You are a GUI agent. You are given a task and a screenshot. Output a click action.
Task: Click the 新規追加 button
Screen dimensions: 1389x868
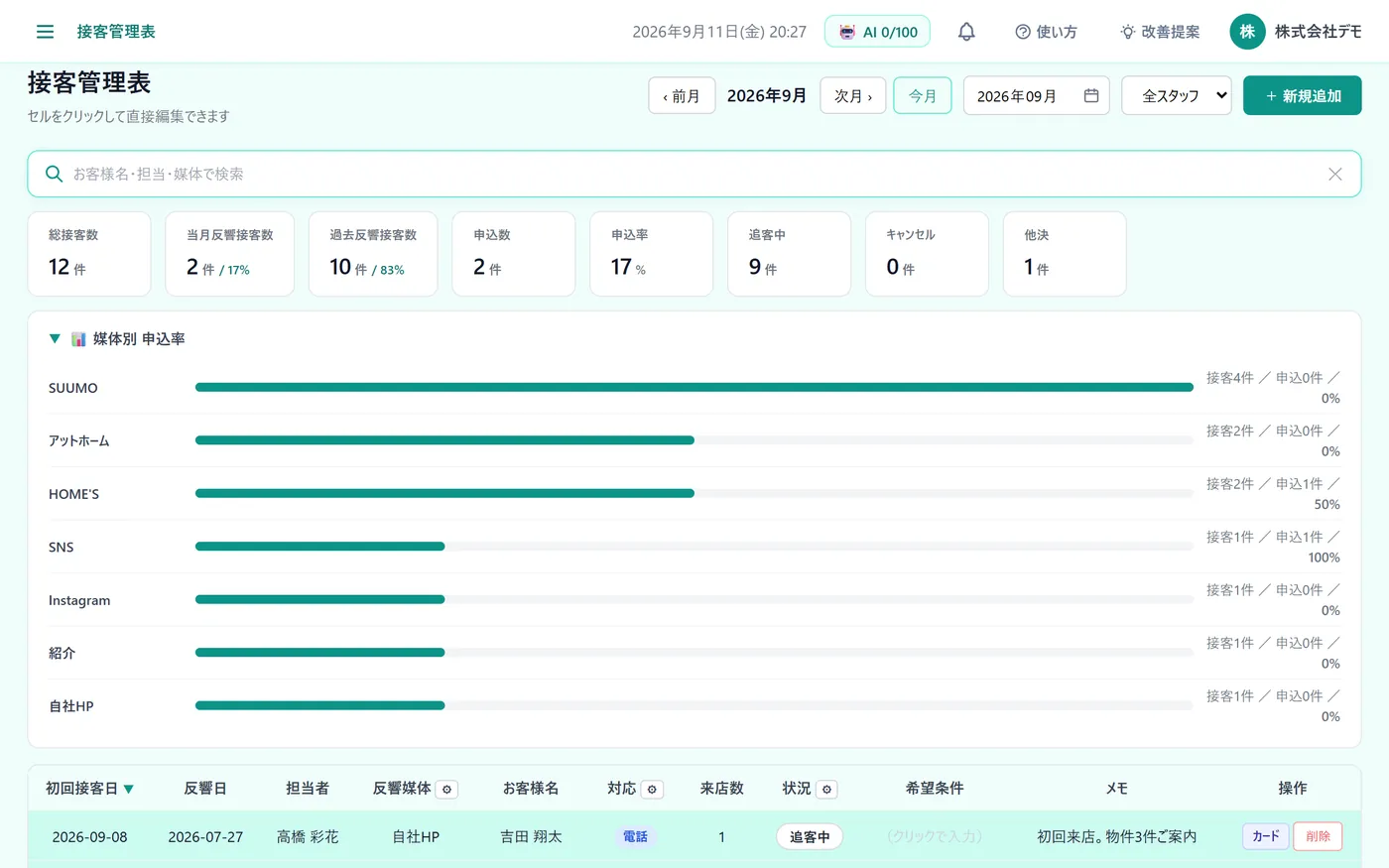1302,95
